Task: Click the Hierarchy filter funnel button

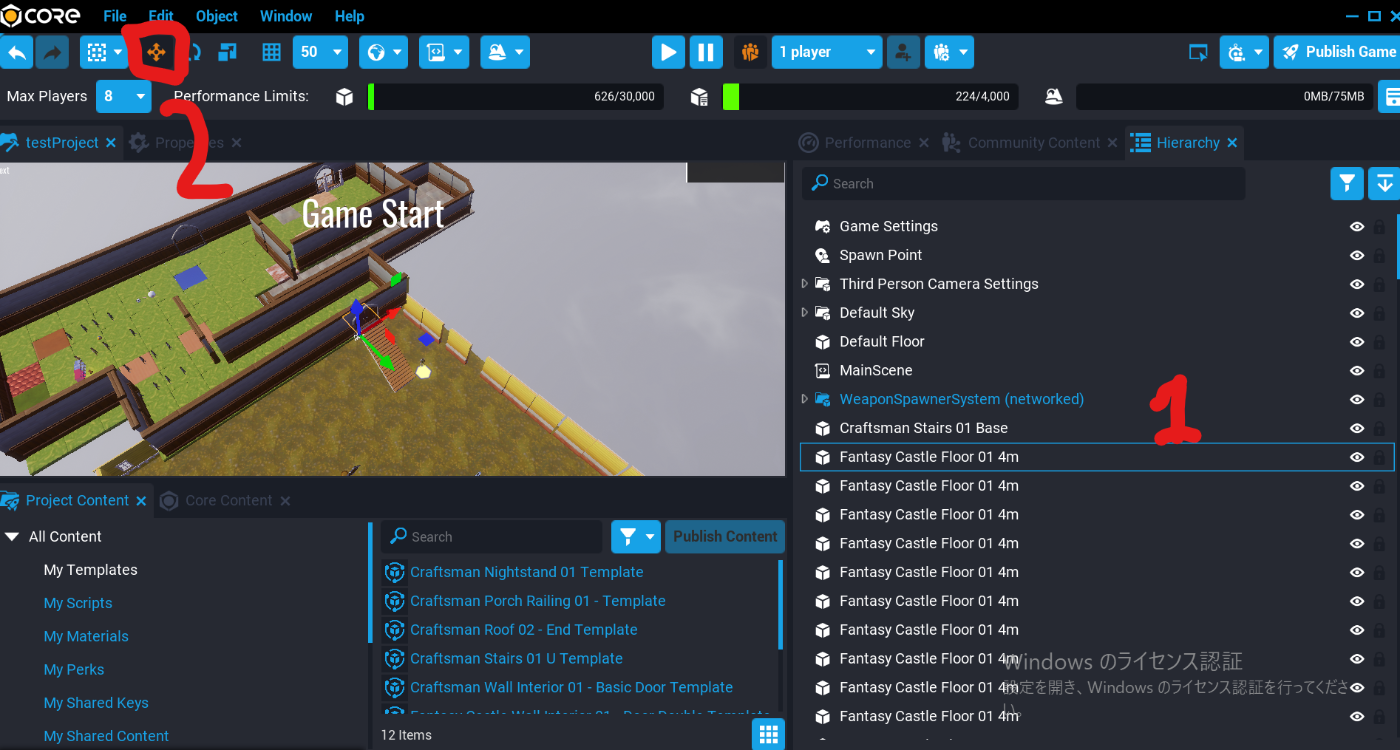Action: point(1347,183)
